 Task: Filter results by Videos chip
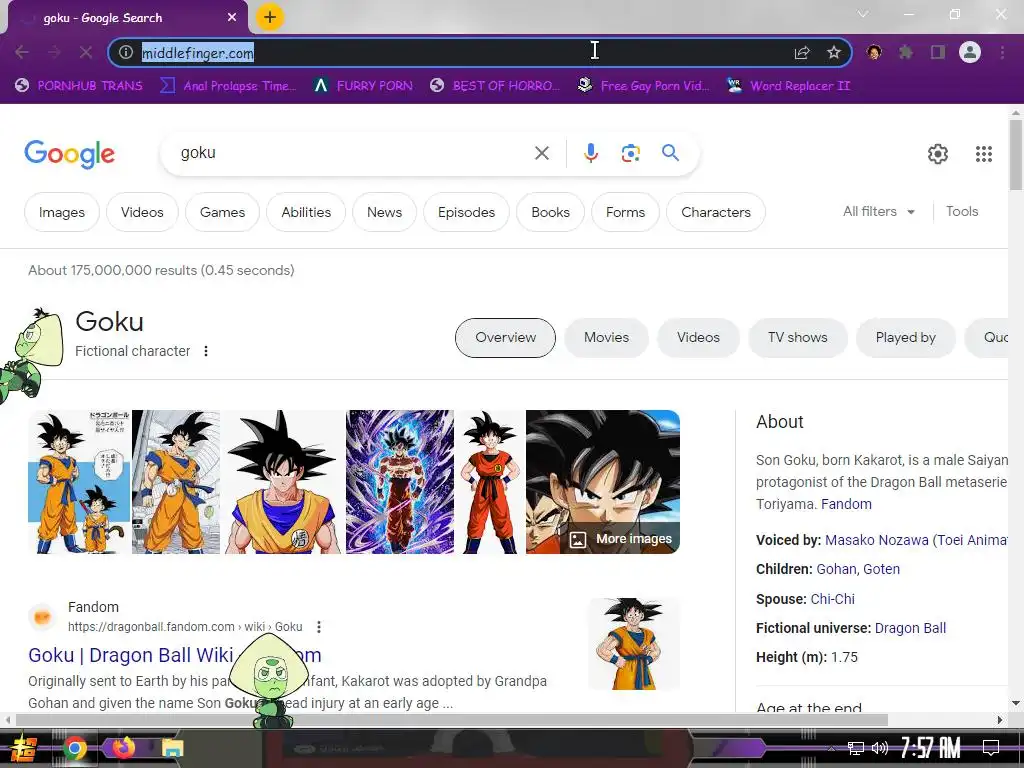[x=142, y=212]
